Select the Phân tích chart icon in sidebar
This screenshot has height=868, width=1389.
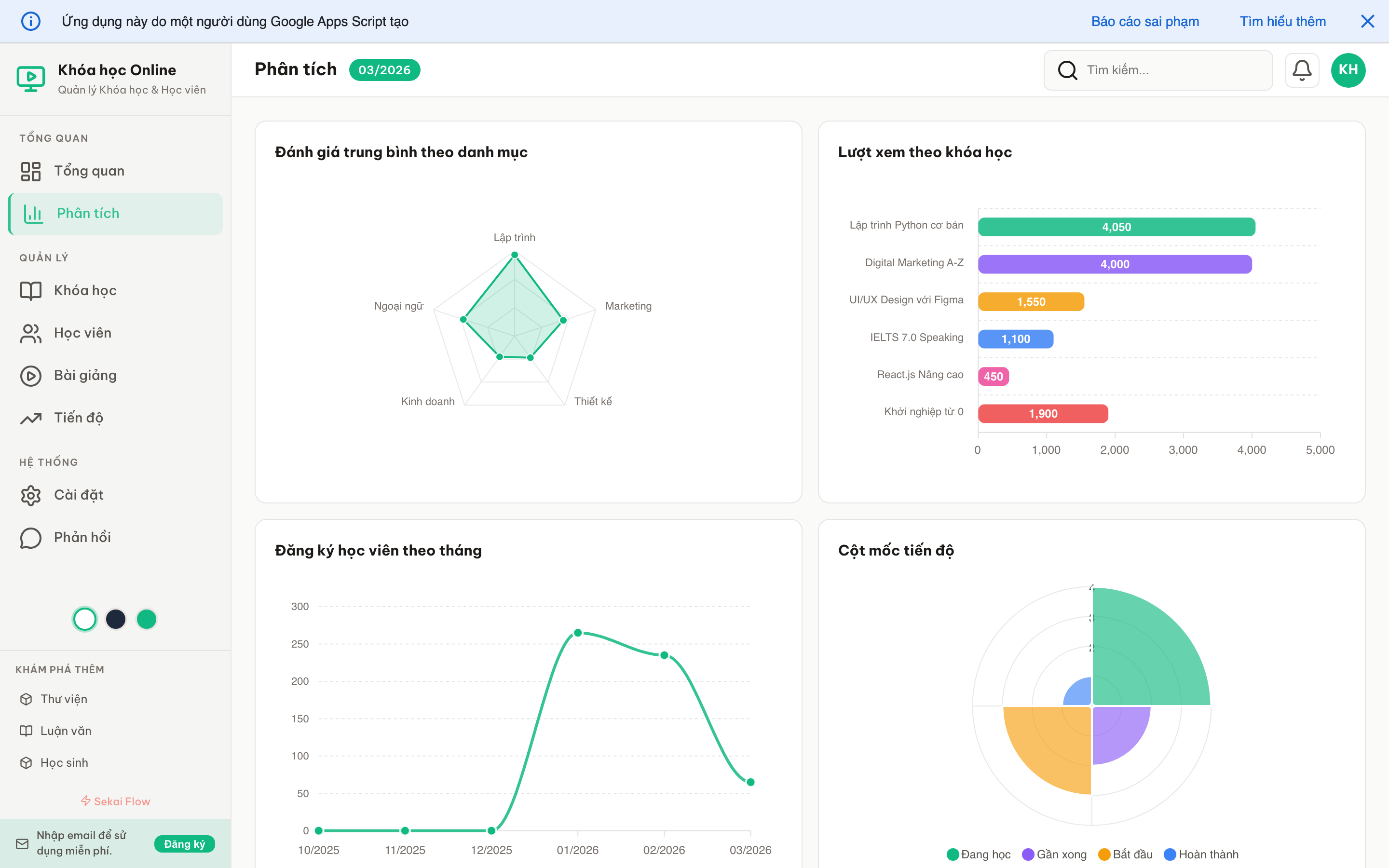[33, 214]
